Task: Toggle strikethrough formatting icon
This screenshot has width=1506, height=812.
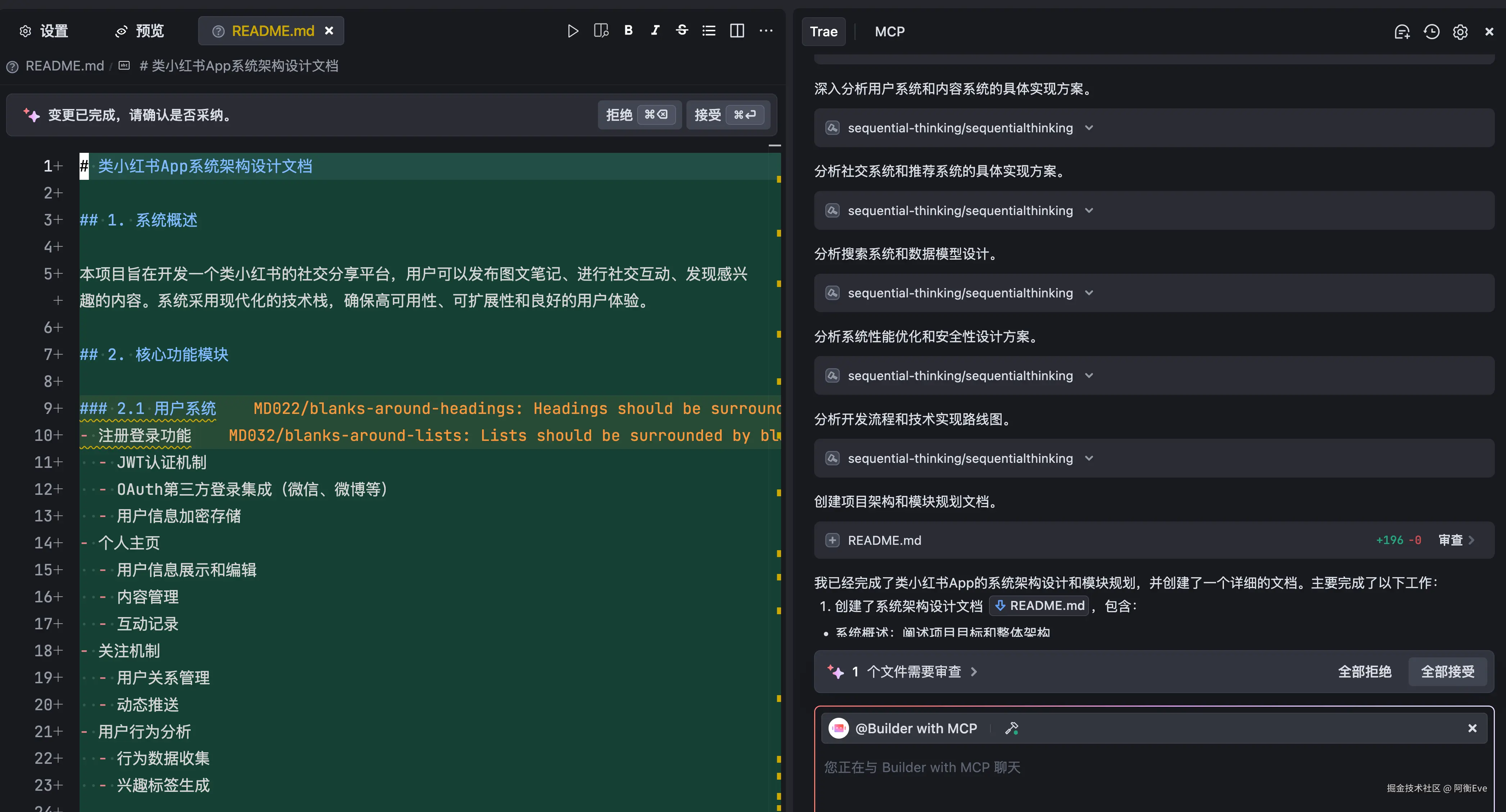Action: pos(682,30)
